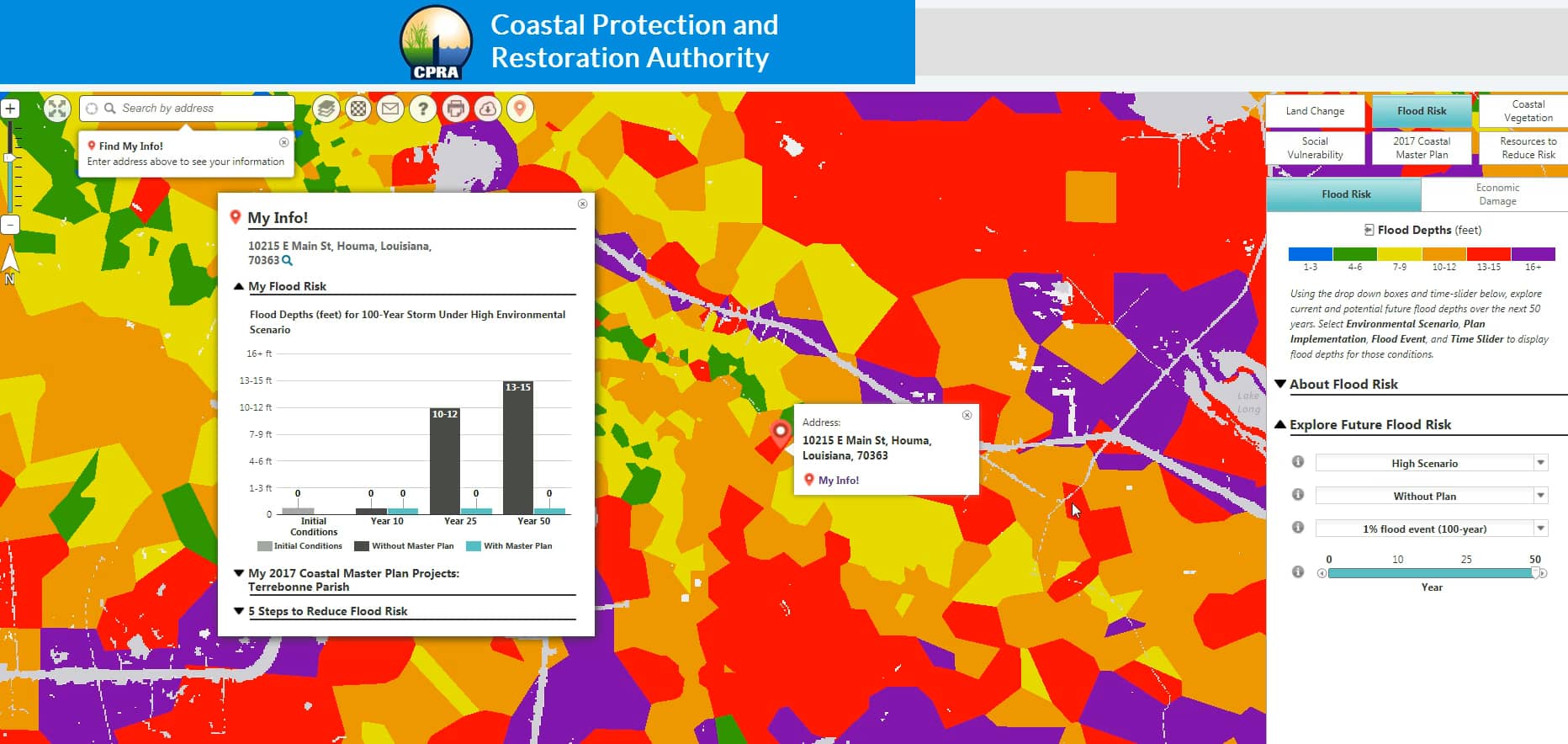Step the year slider back with left arrow
Screen dimensions: 1568x744
1322,573
